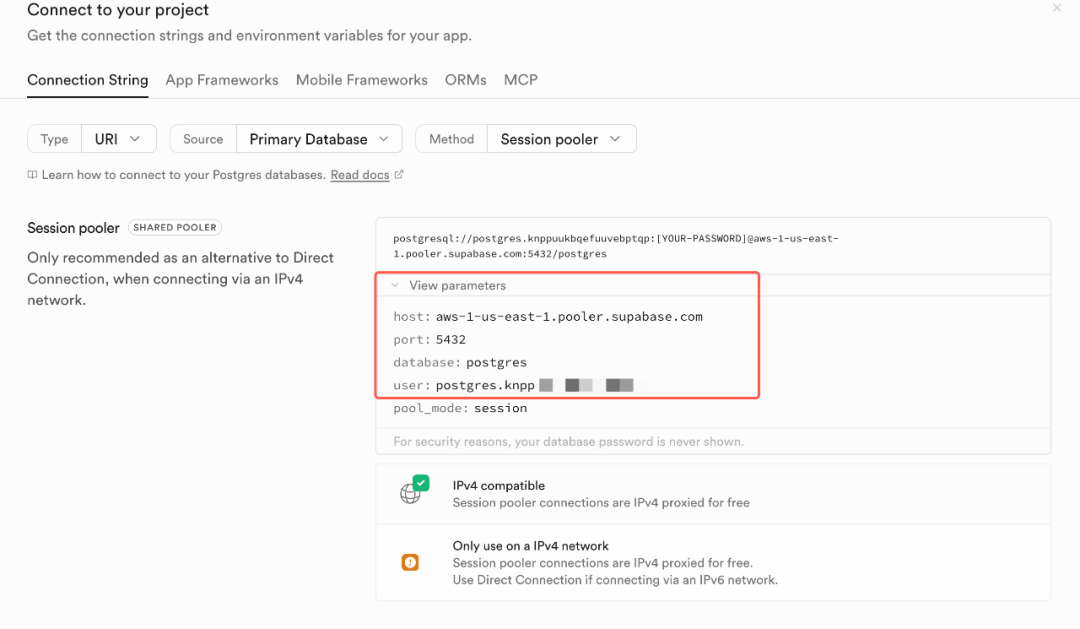
Task: Open the Read docs link
Action: [x=360, y=175]
